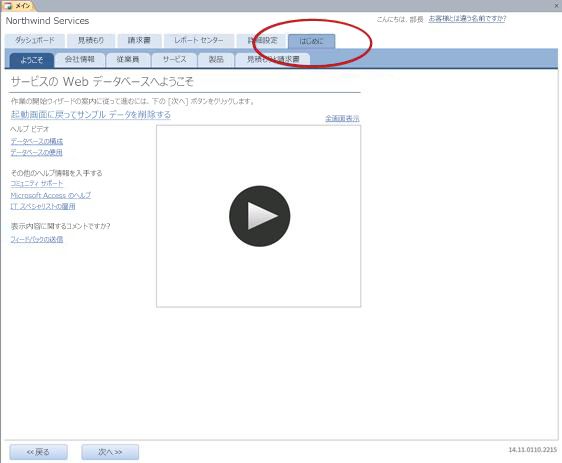Click 表示内容に関するコメントですか? label
Screen dimensions: 562x463
(61, 226)
